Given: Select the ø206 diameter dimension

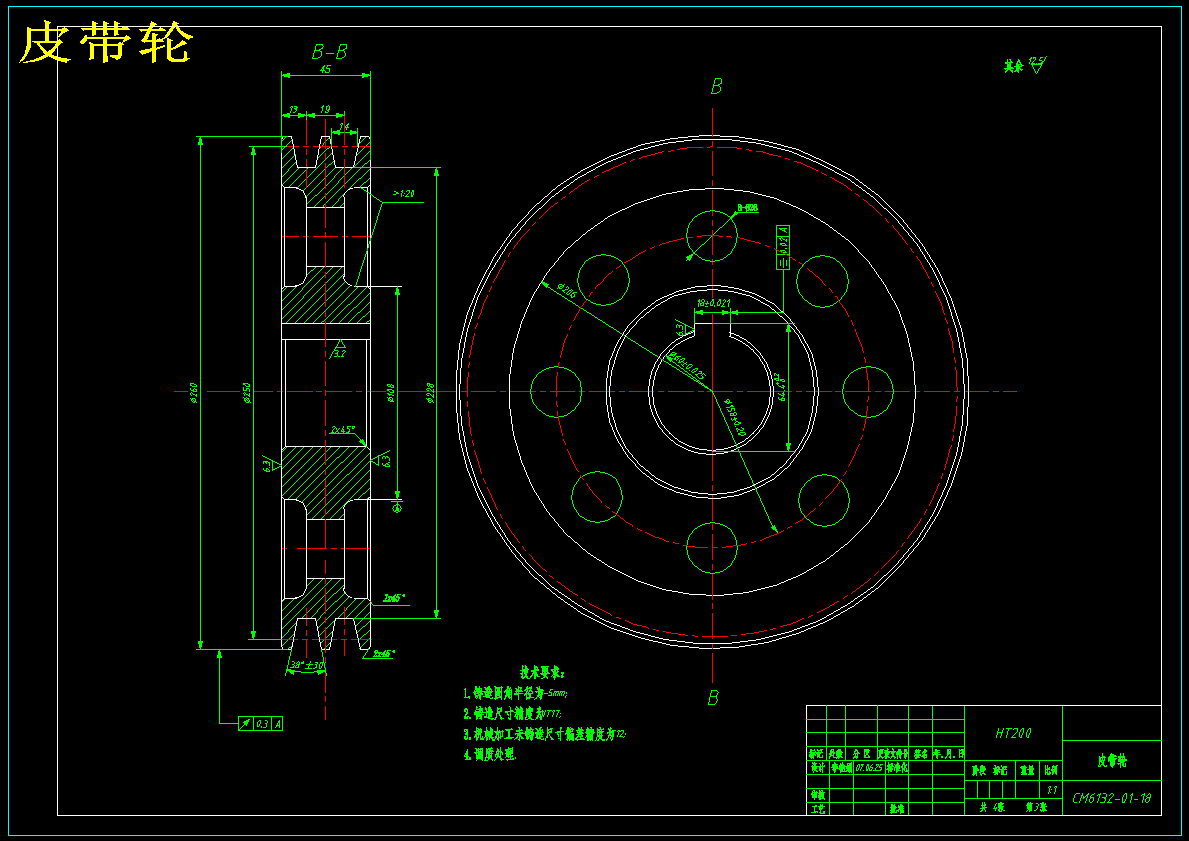Looking at the screenshot, I should coord(566,292).
